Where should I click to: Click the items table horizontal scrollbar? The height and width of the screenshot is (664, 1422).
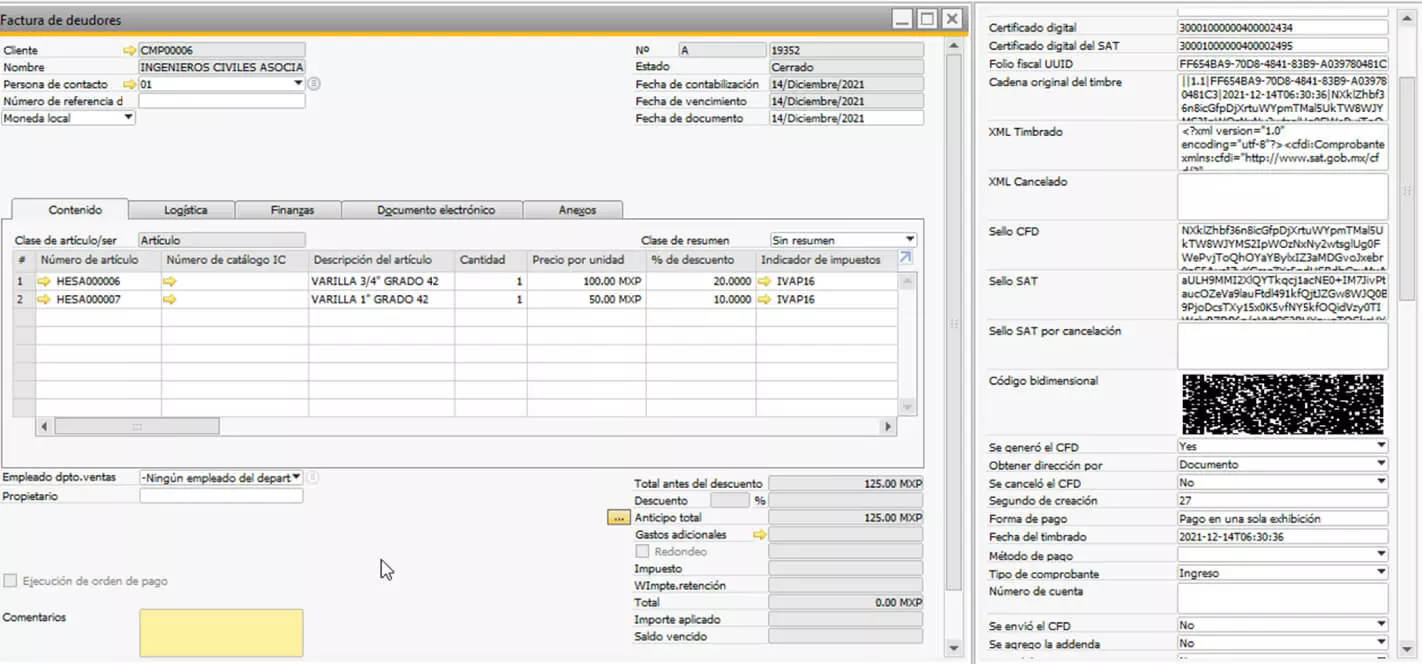pos(137,427)
